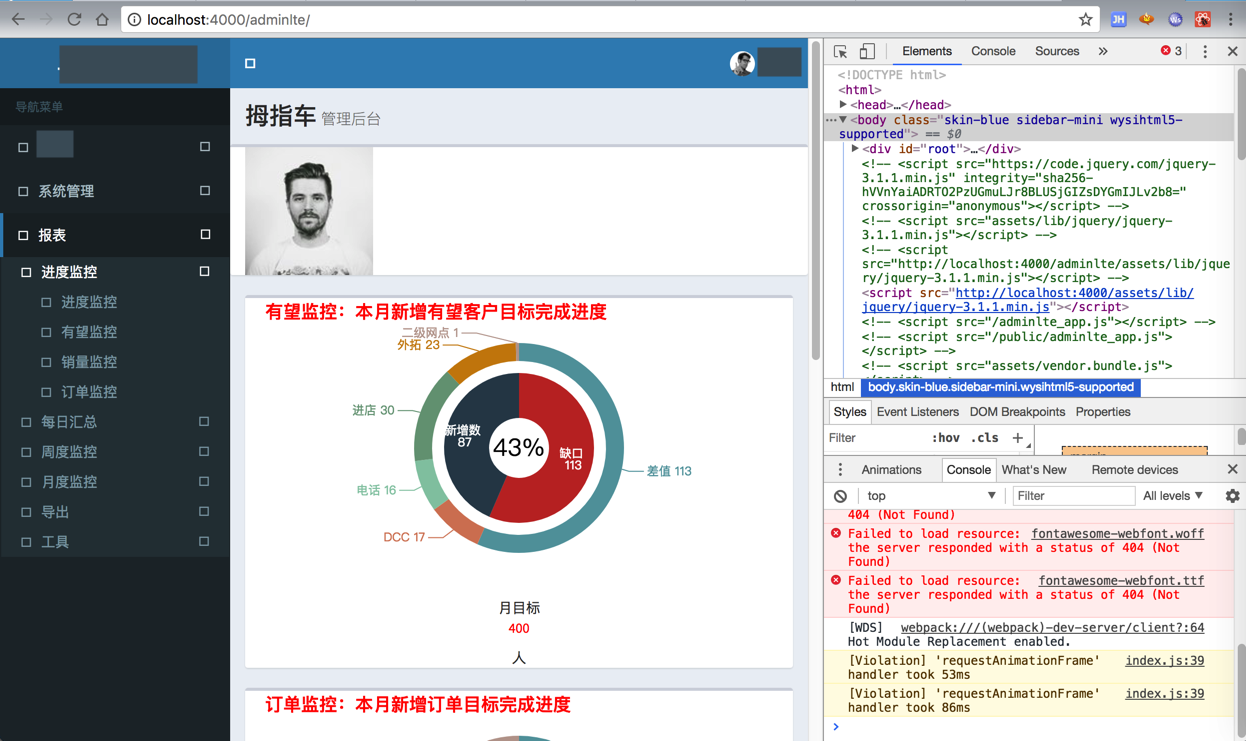Expand 周度监控 sidebar item
The height and width of the screenshot is (741, 1246).
click(x=204, y=452)
